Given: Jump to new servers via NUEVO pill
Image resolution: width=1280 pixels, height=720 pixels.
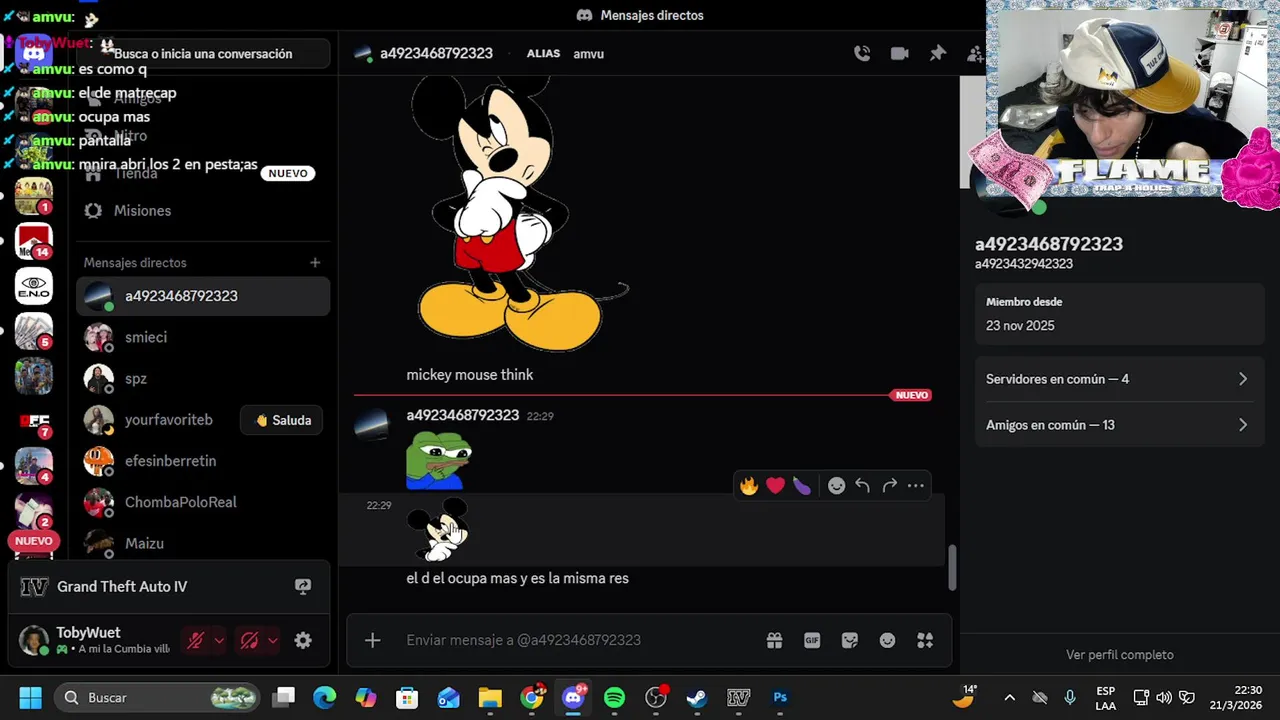Looking at the screenshot, I should point(33,541).
